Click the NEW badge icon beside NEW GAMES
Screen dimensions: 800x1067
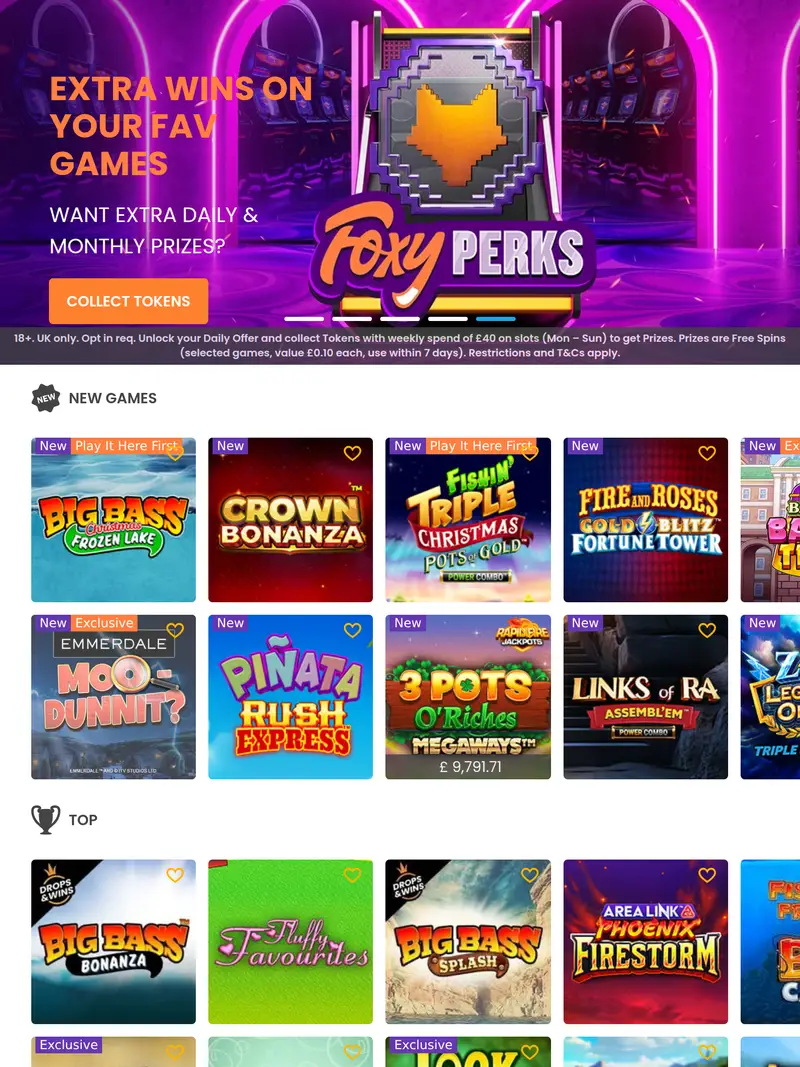click(45, 397)
